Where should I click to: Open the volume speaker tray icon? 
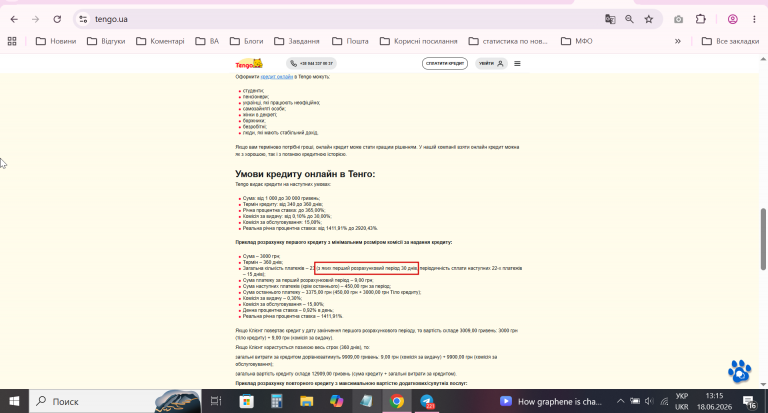click(649, 401)
